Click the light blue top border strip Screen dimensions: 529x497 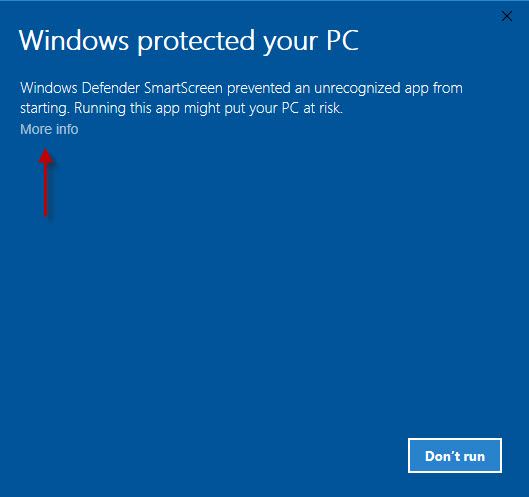[264, 1]
